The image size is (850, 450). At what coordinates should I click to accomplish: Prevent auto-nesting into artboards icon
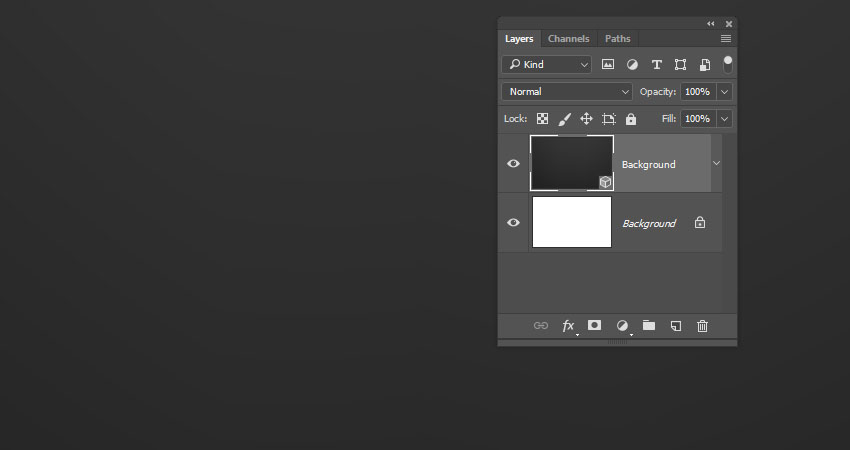tap(609, 119)
